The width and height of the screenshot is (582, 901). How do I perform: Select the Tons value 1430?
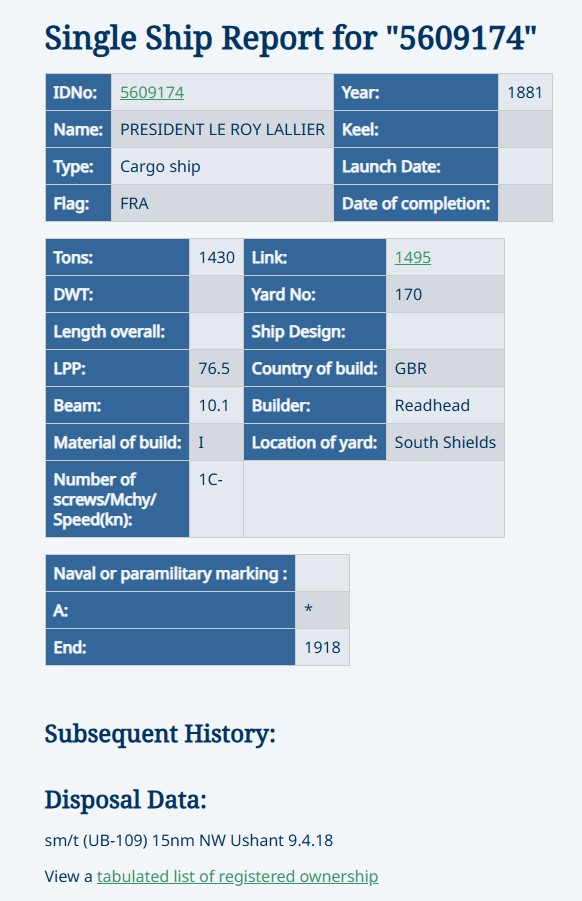[x=217, y=257]
